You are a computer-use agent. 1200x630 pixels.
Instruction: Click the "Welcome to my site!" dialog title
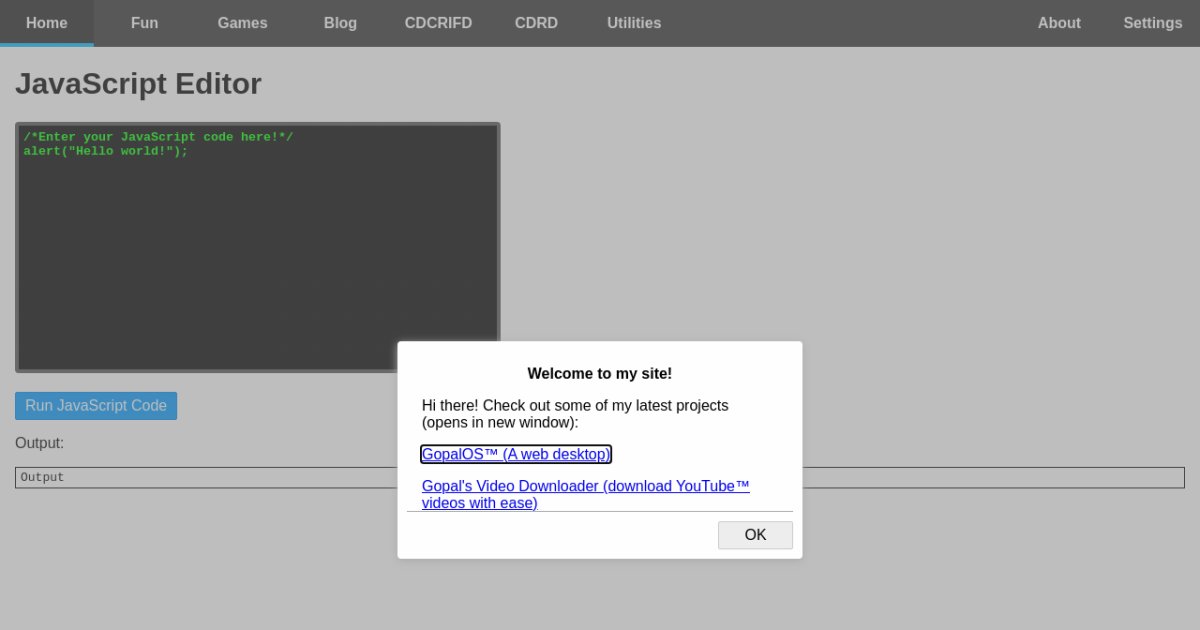[x=599, y=374]
